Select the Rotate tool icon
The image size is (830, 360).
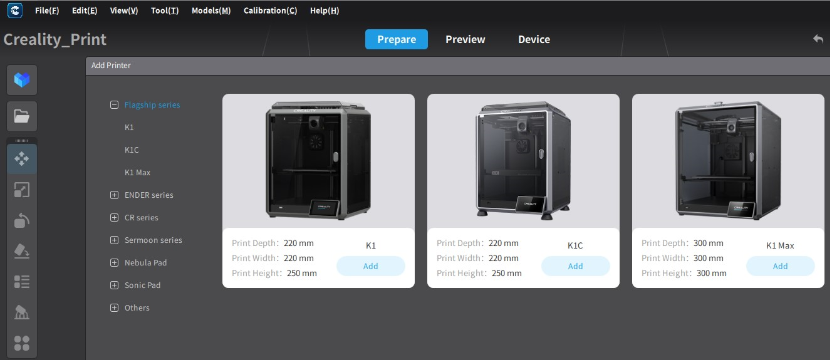(22, 220)
